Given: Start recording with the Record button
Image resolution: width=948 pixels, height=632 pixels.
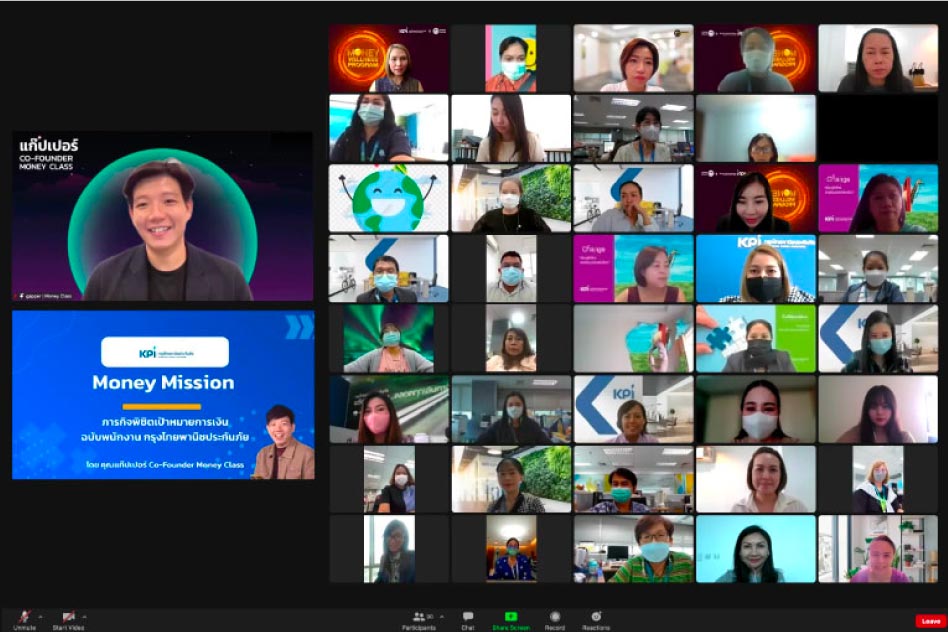Looking at the screenshot, I should click(555, 618).
